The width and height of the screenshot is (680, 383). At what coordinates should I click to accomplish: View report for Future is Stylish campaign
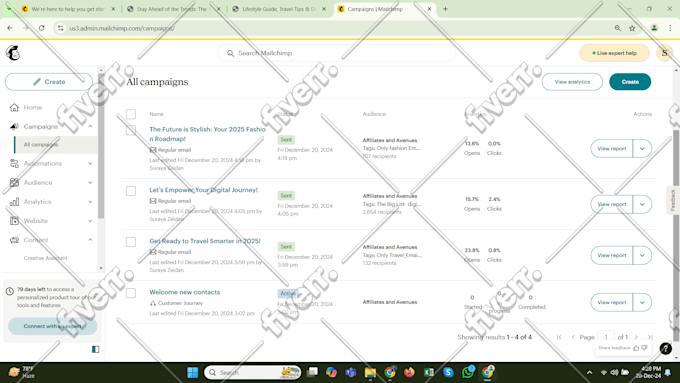pos(611,148)
